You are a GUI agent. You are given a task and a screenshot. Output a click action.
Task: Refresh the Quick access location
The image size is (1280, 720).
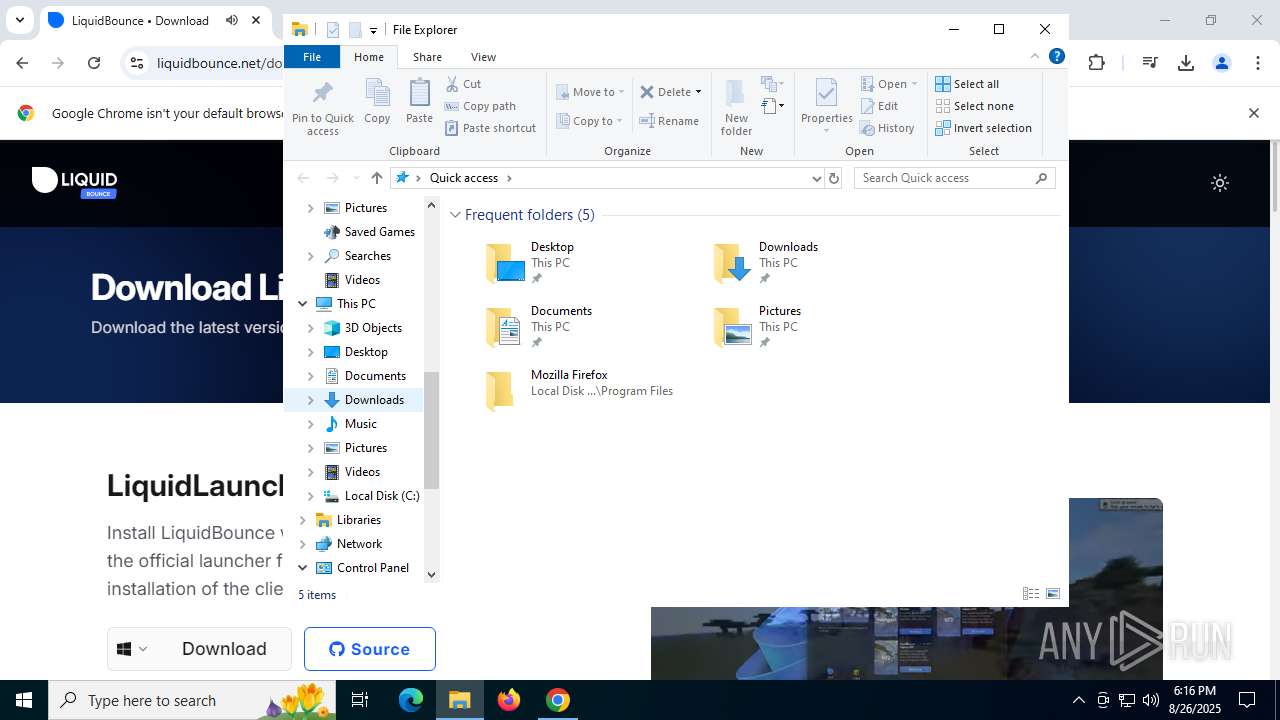[x=834, y=178]
